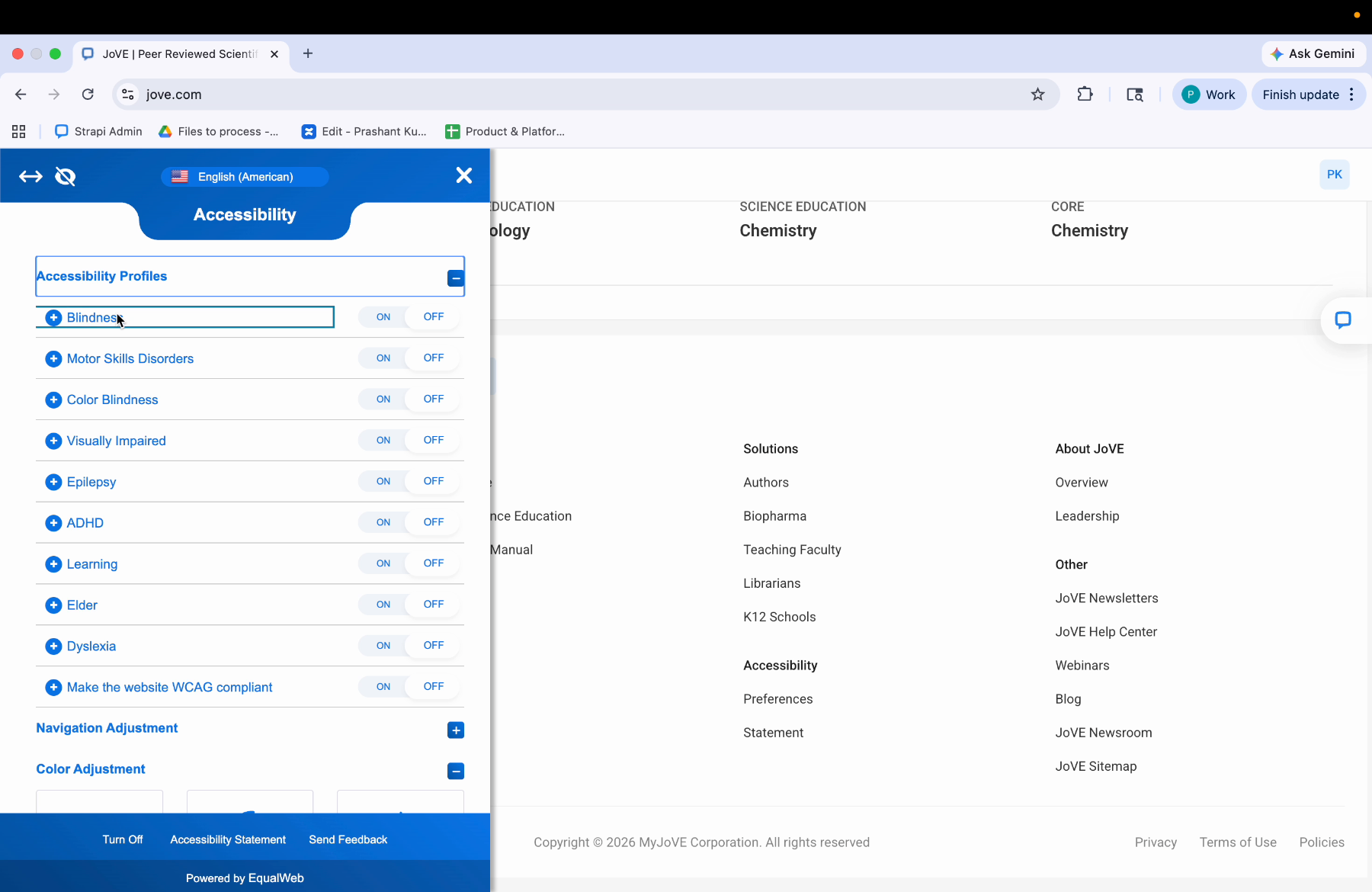Click the Ask Gemini button
Viewport: 1372px width, 892px height.
(x=1314, y=53)
